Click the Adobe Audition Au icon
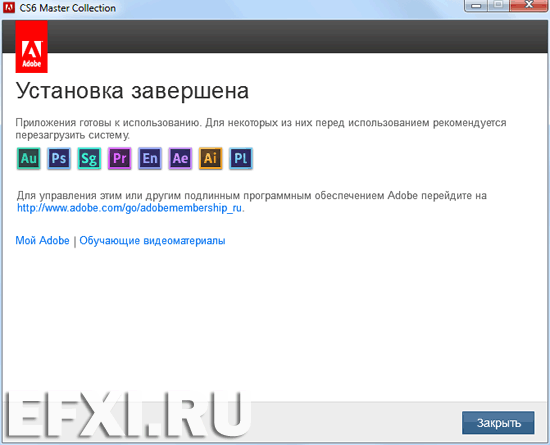Image resolution: width=550 pixels, height=445 pixels. 29,159
